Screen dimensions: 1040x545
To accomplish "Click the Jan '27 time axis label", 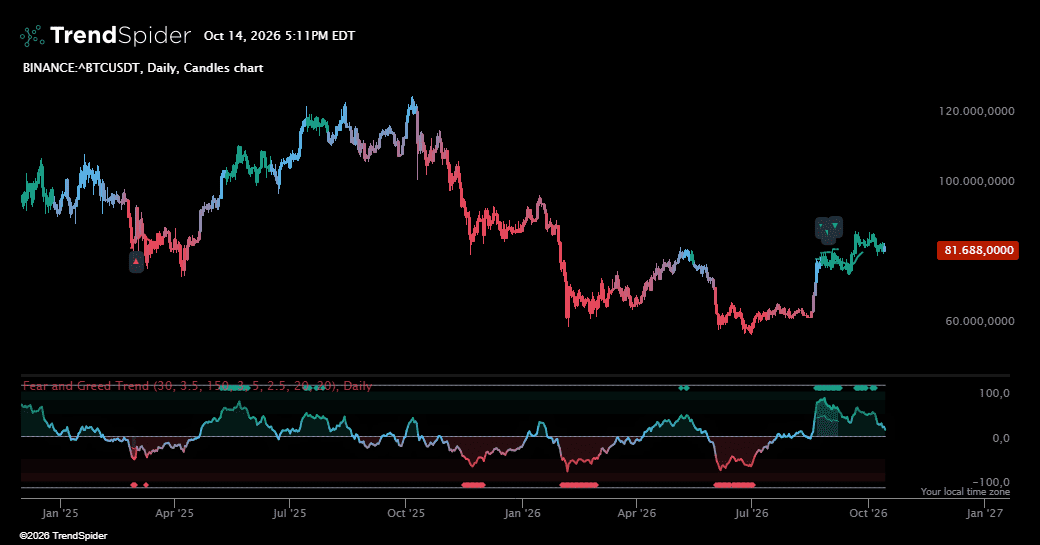I will click(x=985, y=513).
